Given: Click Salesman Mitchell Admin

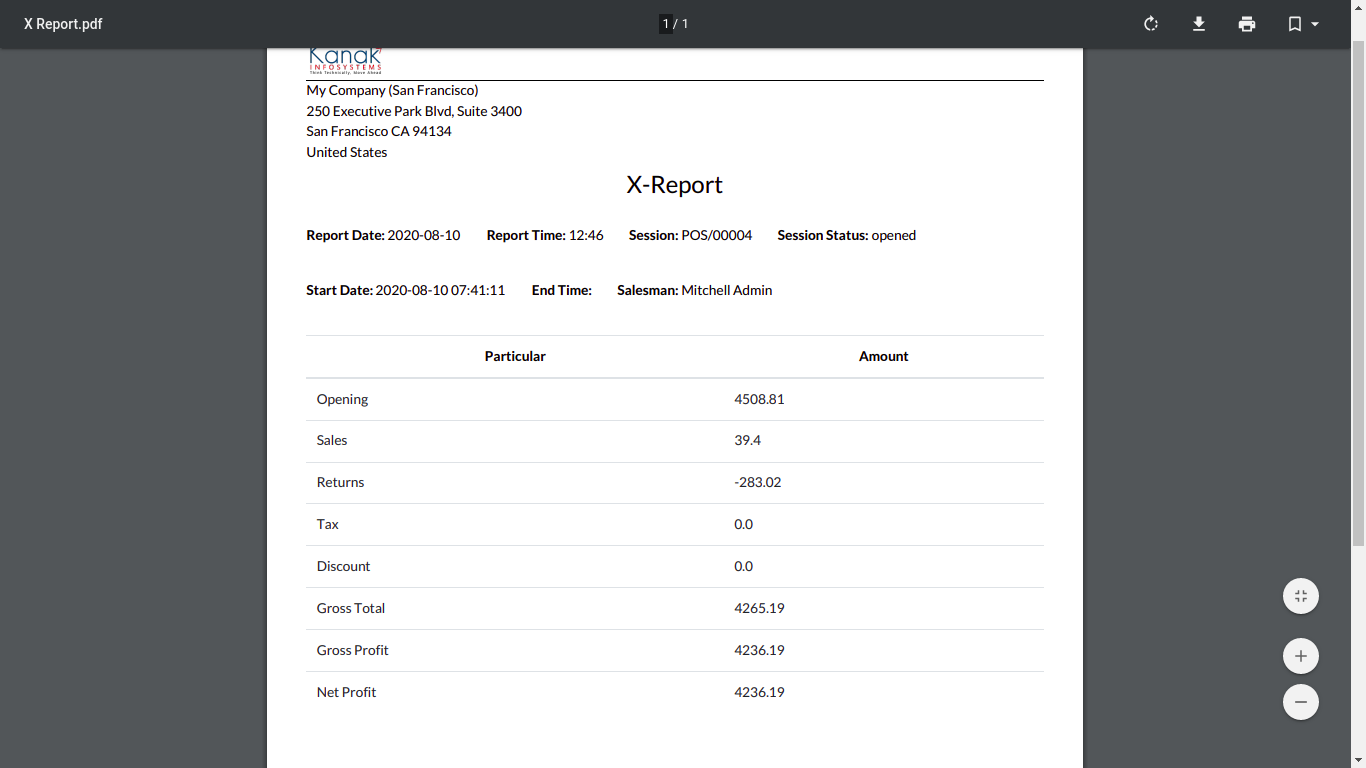Looking at the screenshot, I should pos(695,290).
